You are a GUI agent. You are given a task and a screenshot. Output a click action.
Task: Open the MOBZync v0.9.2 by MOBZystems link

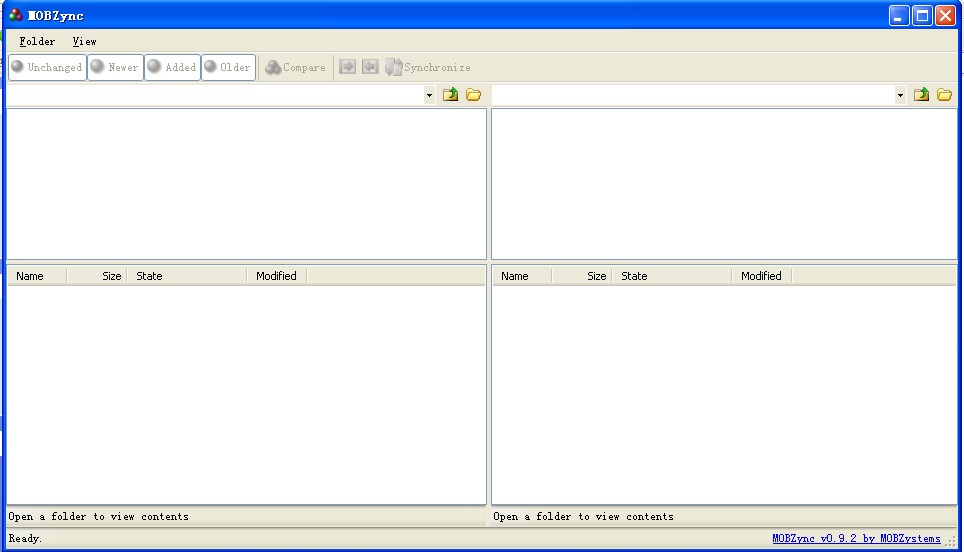pyautogui.click(x=856, y=539)
